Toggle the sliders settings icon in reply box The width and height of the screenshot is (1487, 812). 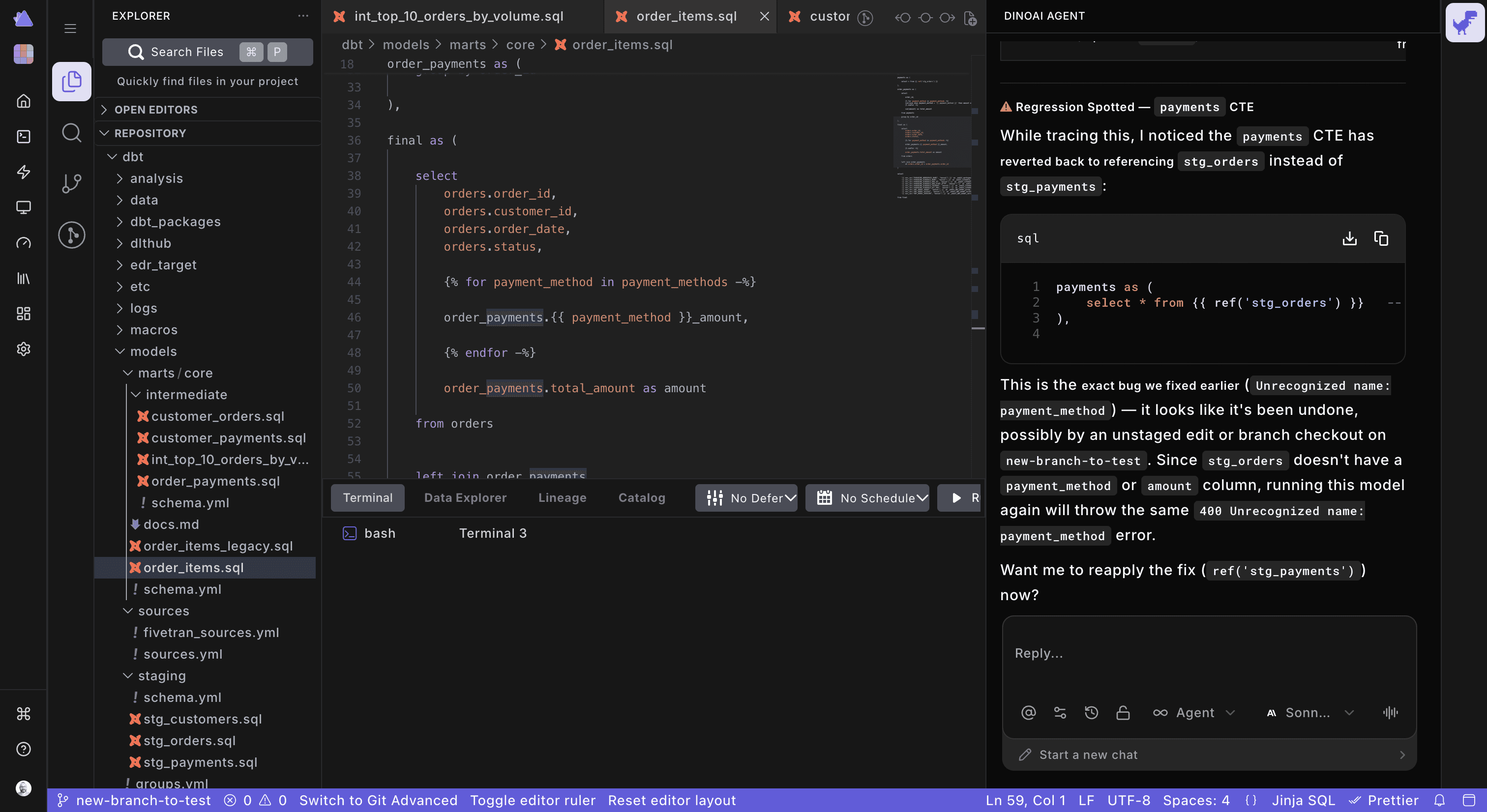(1060, 713)
